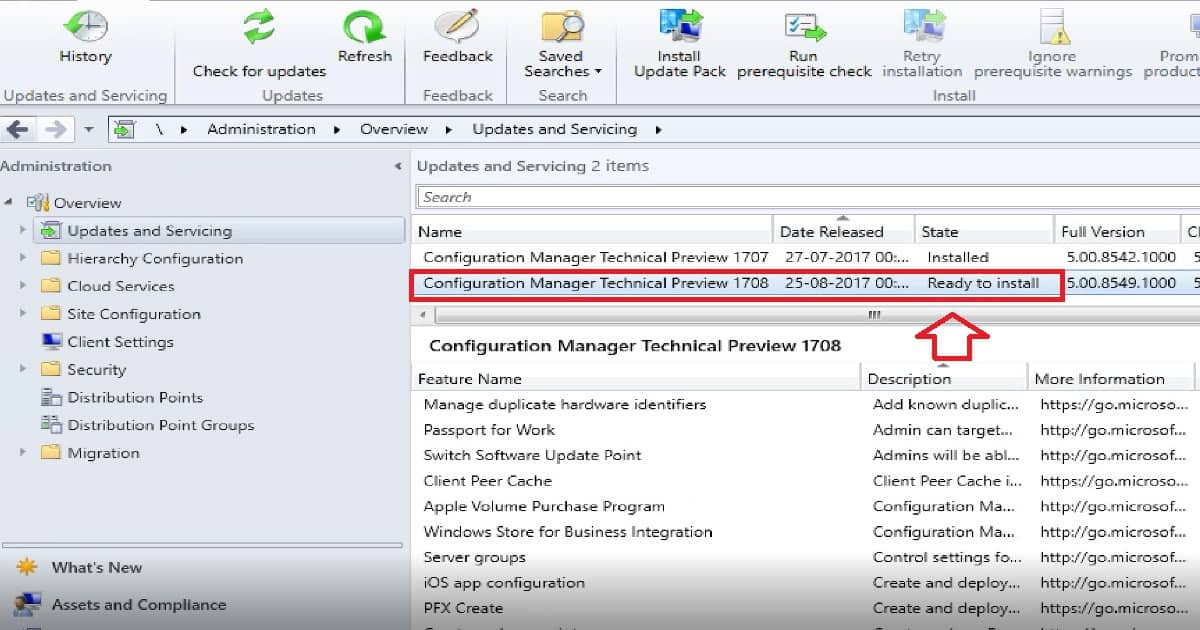Refresh the Updates and Servicing view

pos(364,38)
